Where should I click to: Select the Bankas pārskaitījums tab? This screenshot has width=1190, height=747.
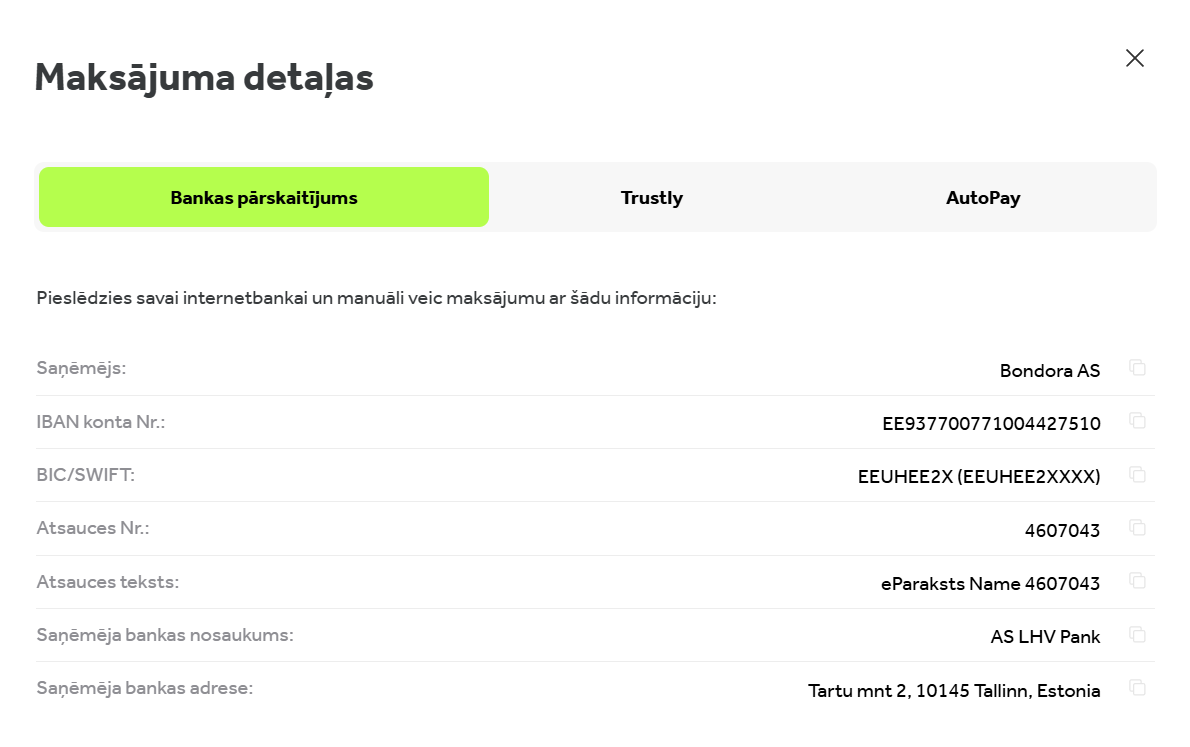click(264, 197)
